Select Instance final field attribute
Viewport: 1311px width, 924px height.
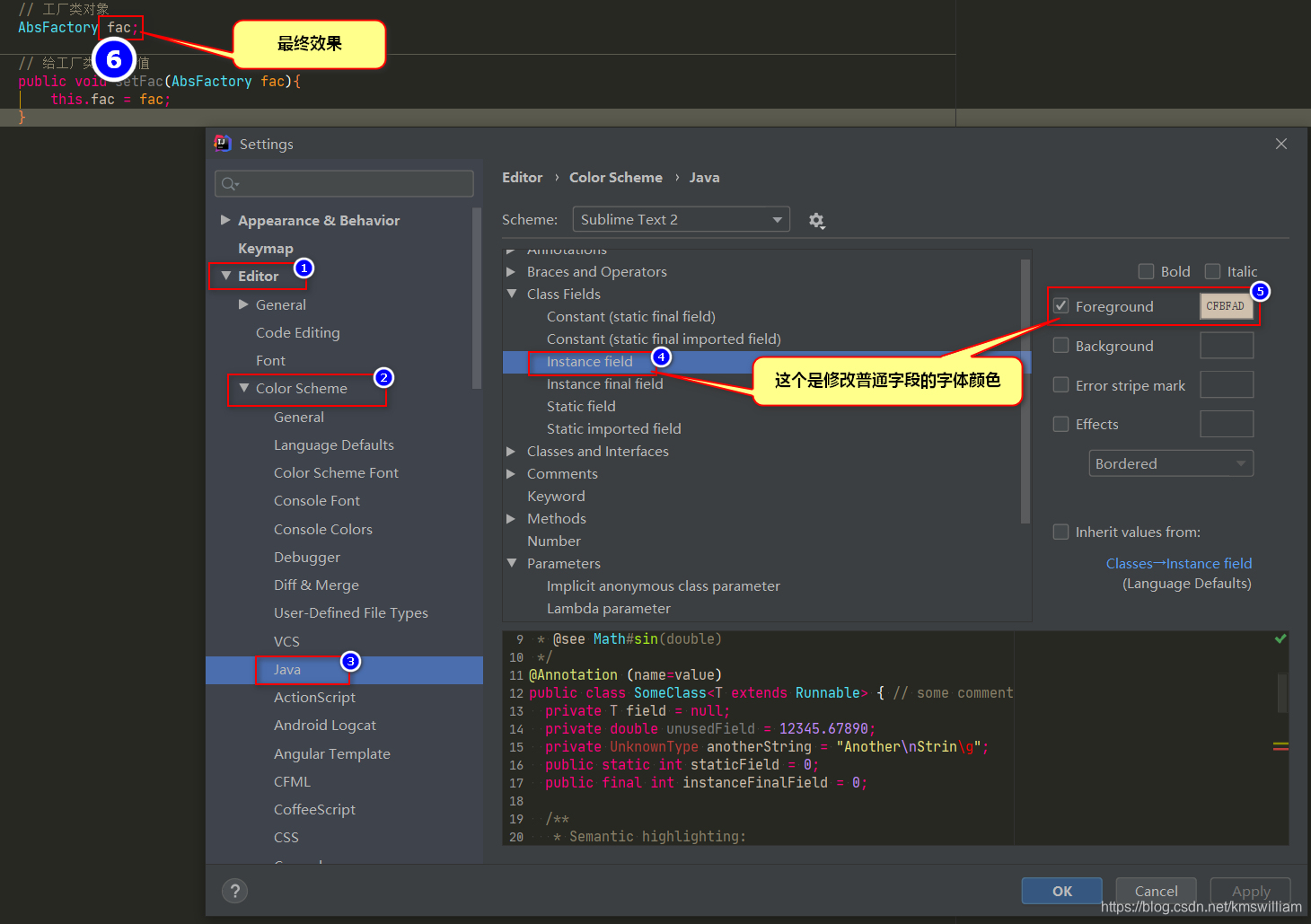pyautogui.click(x=604, y=383)
